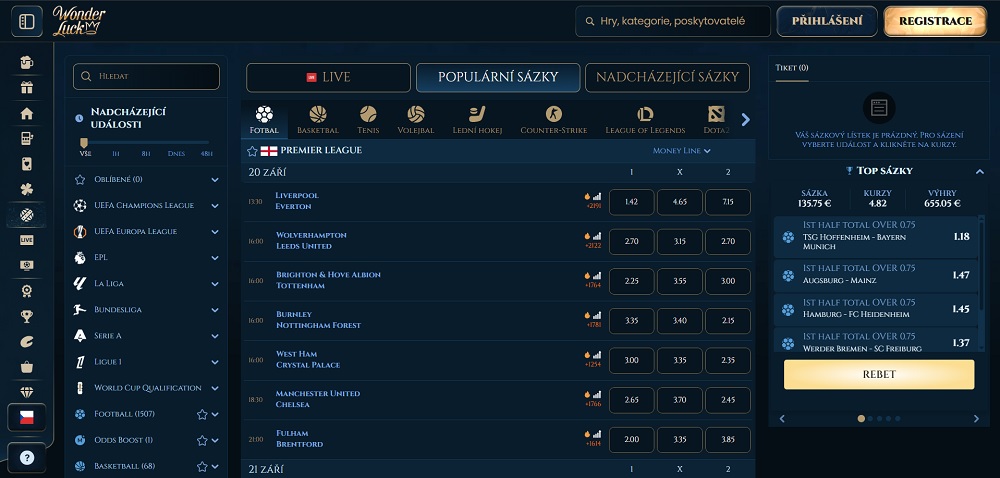Screen dimensions: 1000x478
Task: Open the diamond VIP sidebar icon
Action: 27,392
